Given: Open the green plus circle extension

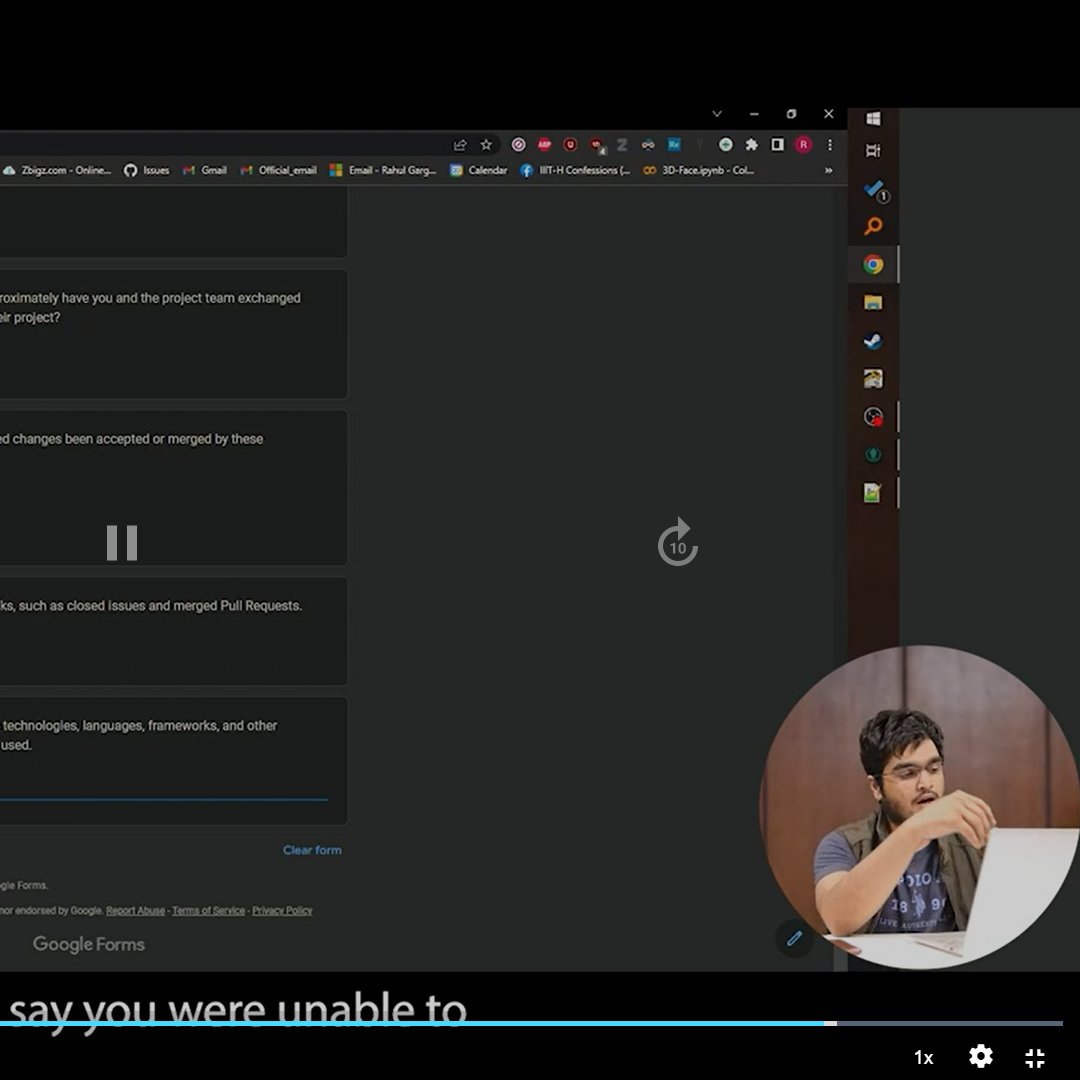Looking at the screenshot, I should coord(725,145).
